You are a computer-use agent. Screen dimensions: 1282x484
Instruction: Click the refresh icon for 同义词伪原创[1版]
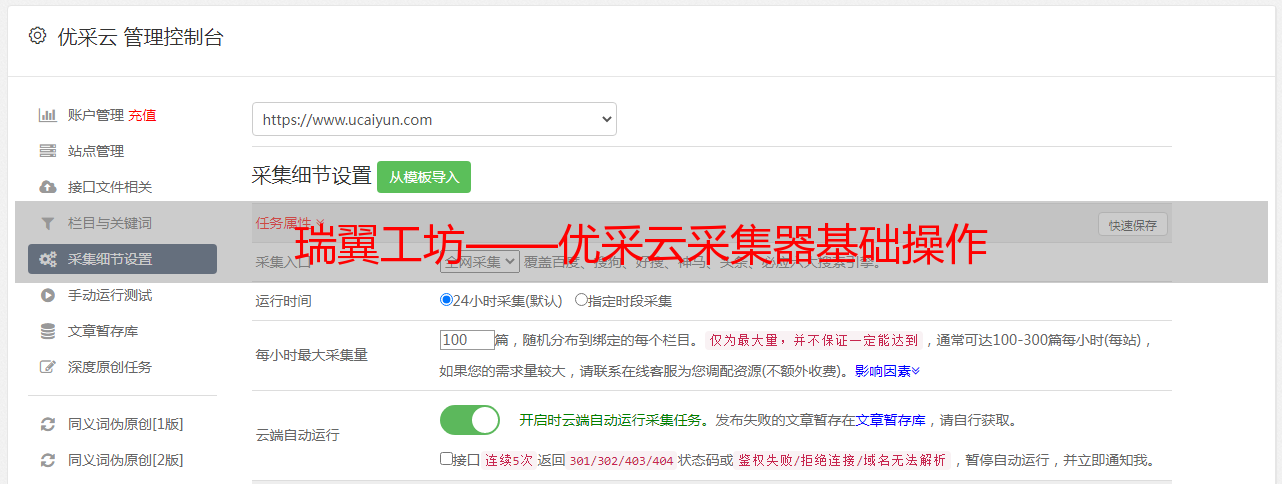pyautogui.click(x=47, y=424)
